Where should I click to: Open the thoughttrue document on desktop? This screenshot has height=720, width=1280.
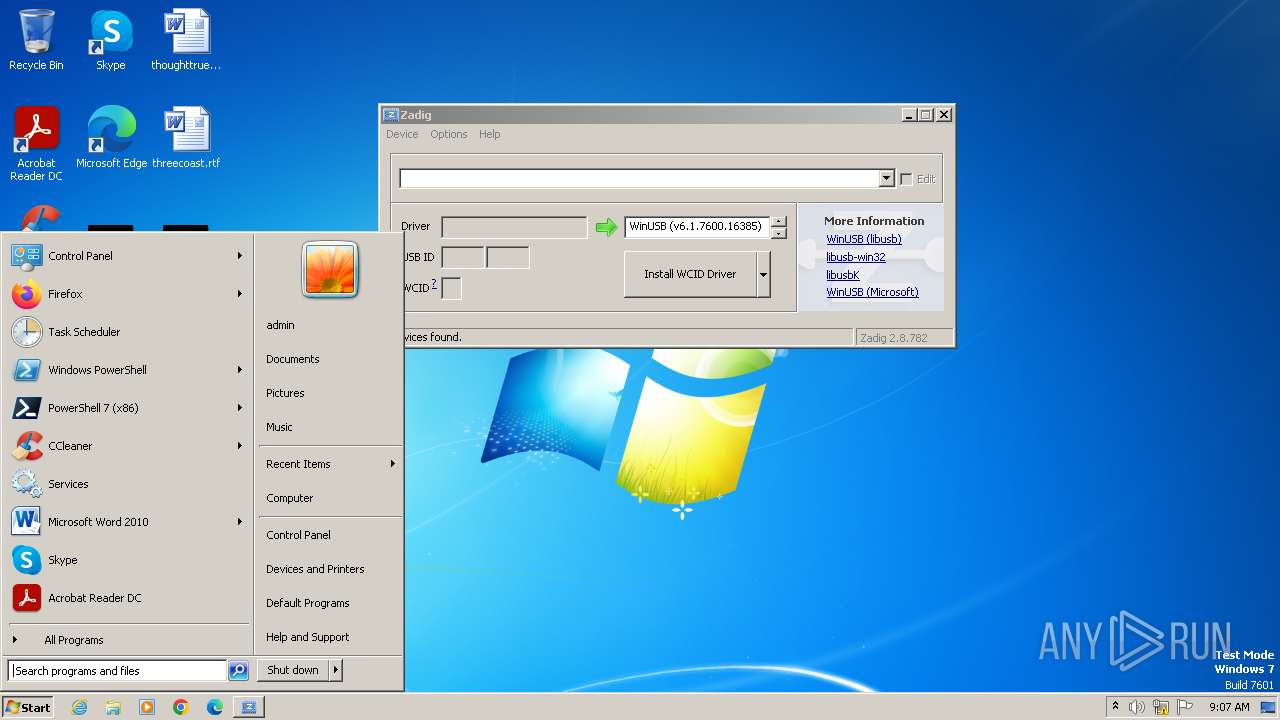(x=186, y=40)
